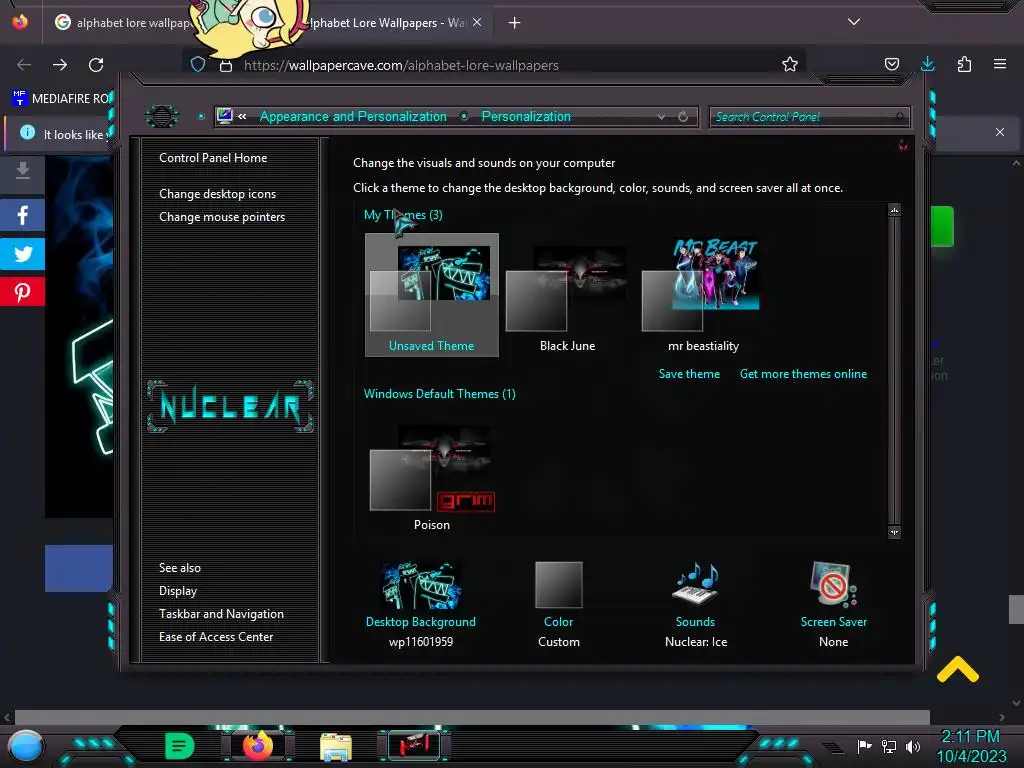This screenshot has width=1024, height=768.
Task: Click the themes list scroll-down arrow
Action: click(x=894, y=532)
